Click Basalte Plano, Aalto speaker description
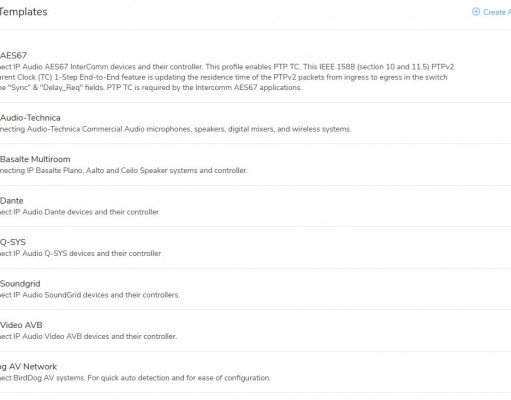The width and height of the screenshot is (511, 400). click(124, 170)
